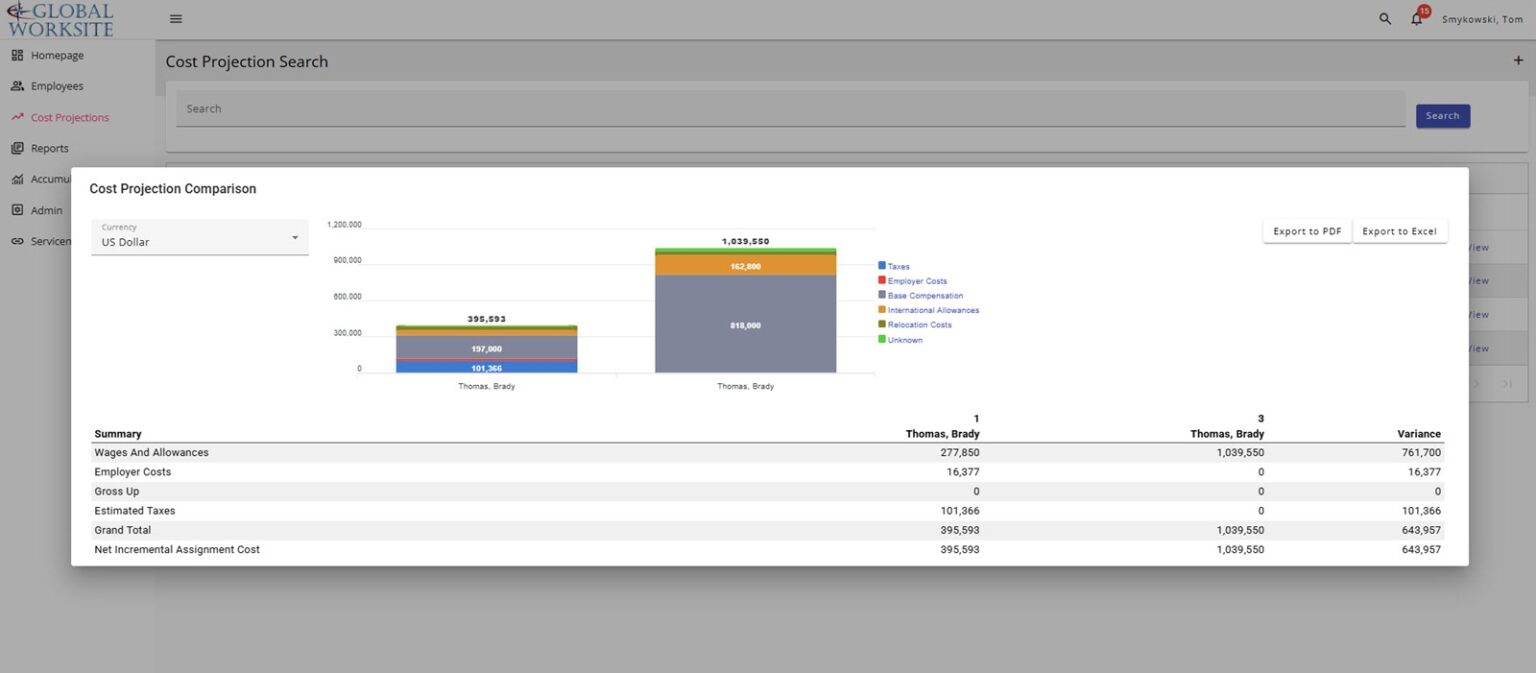Click the Variance column header
1536x673 pixels.
(x=1419, y=434)
